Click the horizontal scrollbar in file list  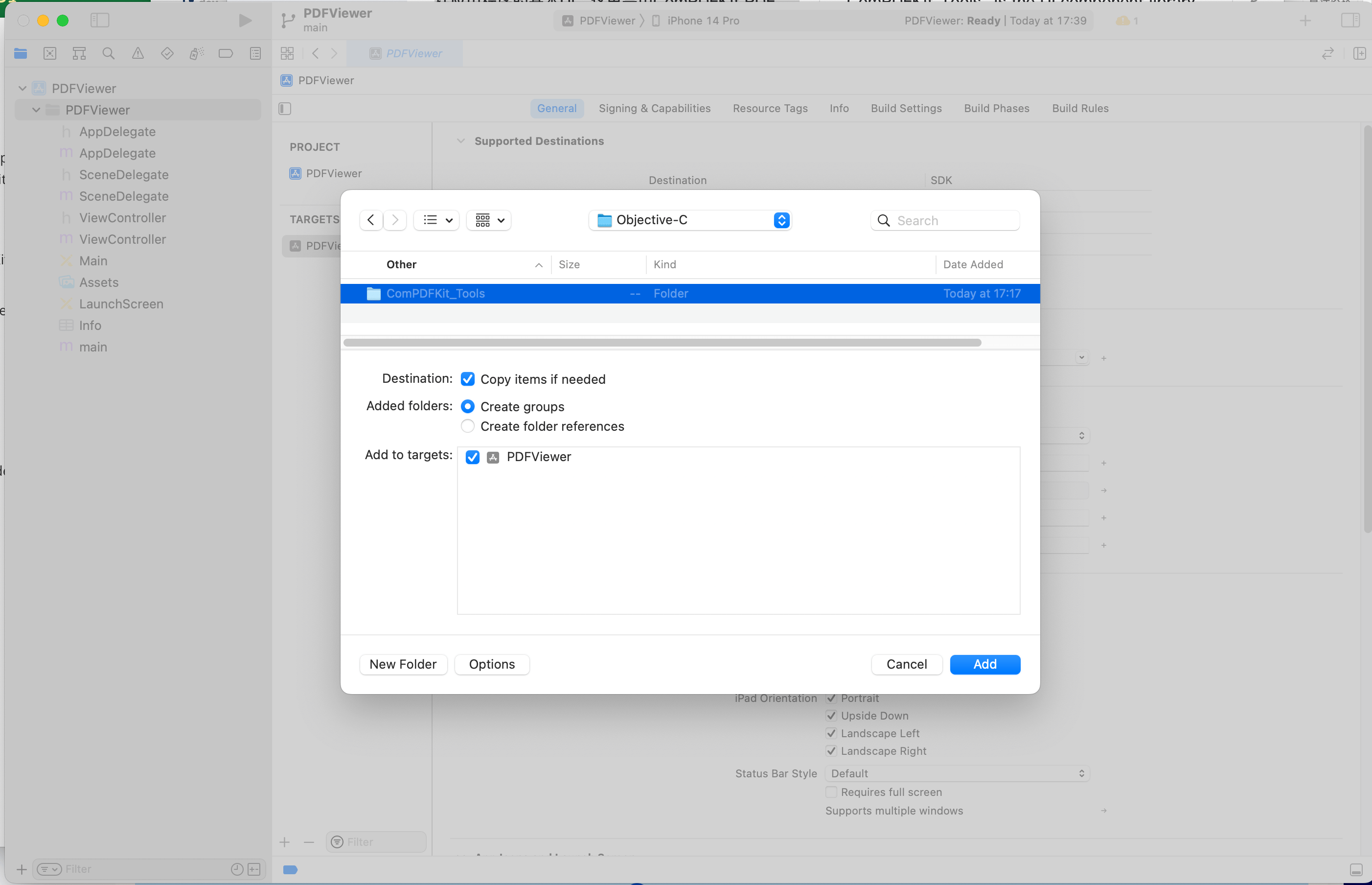point(662,343)
